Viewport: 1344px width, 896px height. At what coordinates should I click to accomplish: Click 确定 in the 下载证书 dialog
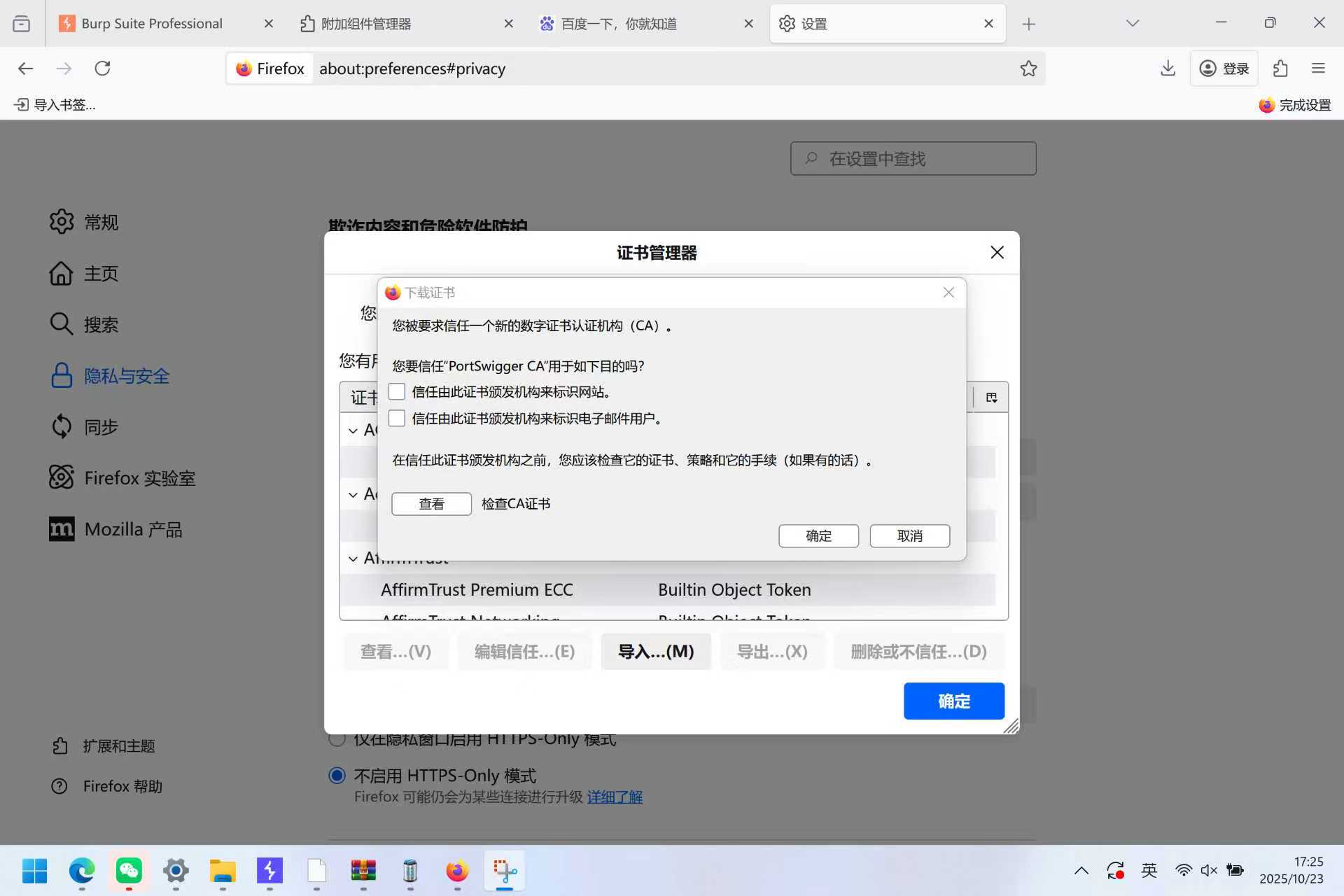point(818,535)
